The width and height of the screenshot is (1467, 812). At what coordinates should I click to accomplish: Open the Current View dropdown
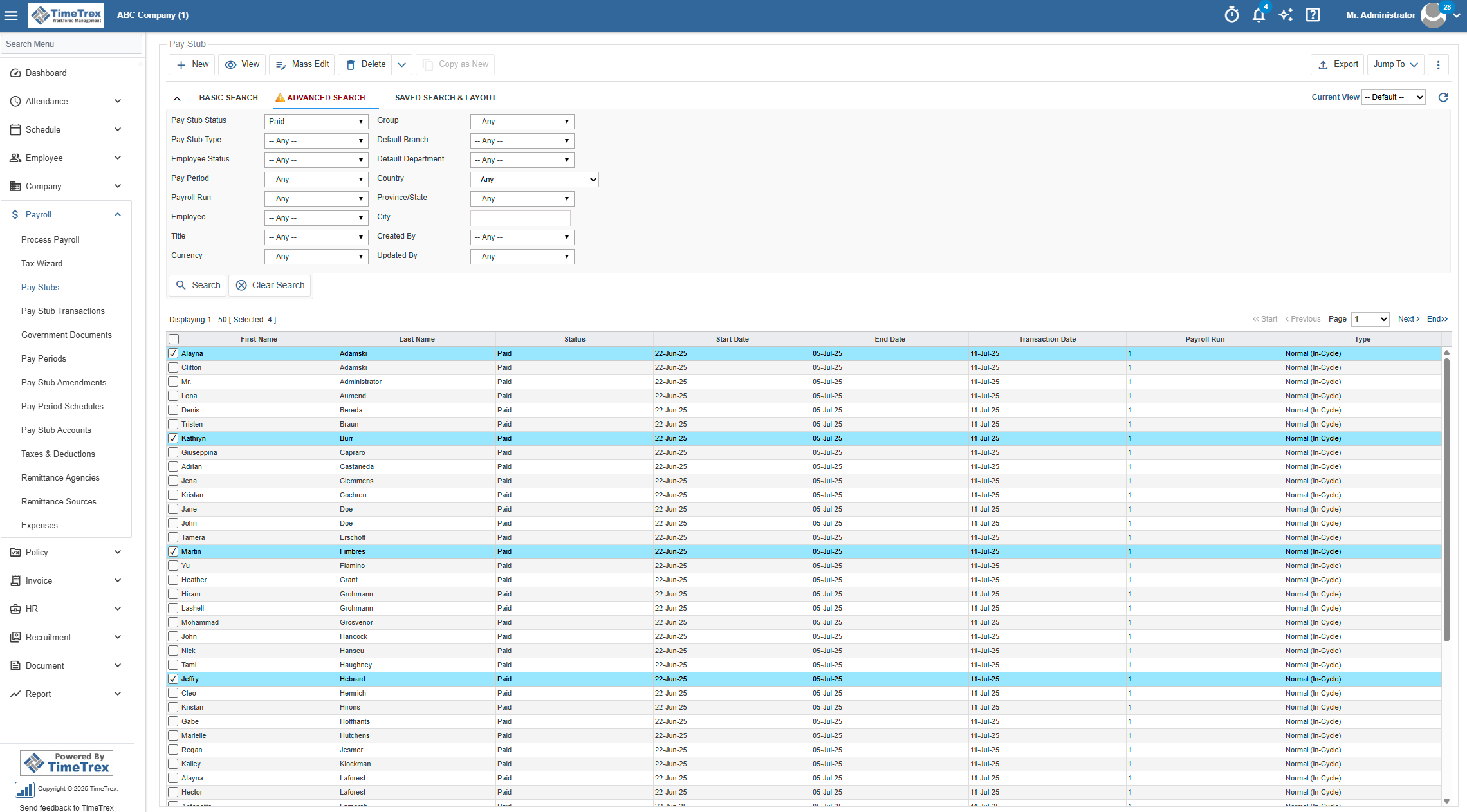click(1393, 97)
